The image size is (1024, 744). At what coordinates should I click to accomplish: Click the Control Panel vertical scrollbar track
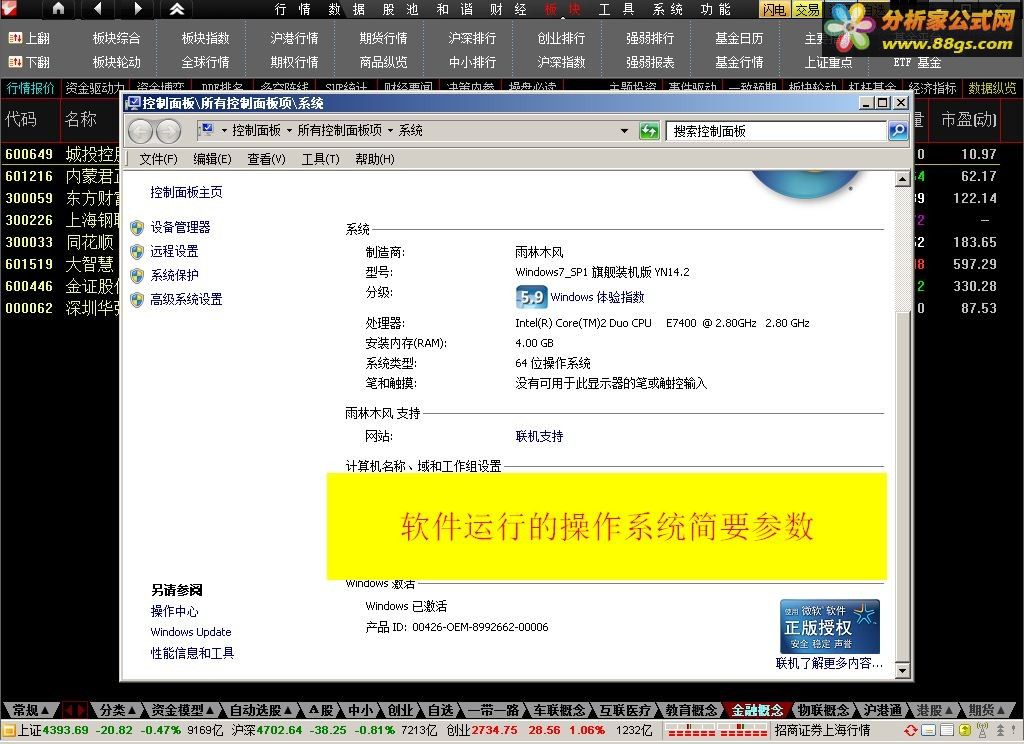coord(903,425)
